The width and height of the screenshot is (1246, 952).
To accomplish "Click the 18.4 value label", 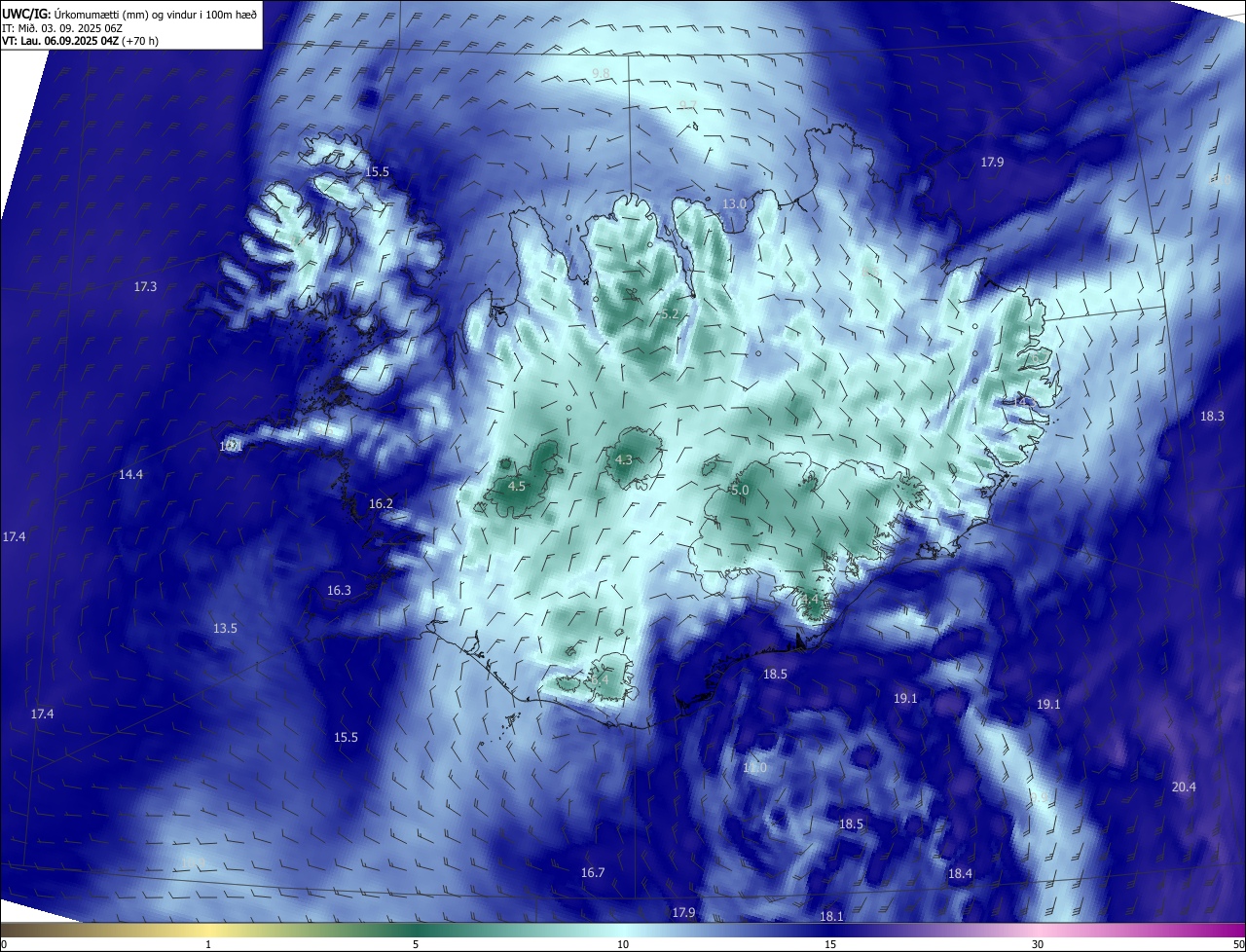I will pyautogui.click(x=960, y=873).
